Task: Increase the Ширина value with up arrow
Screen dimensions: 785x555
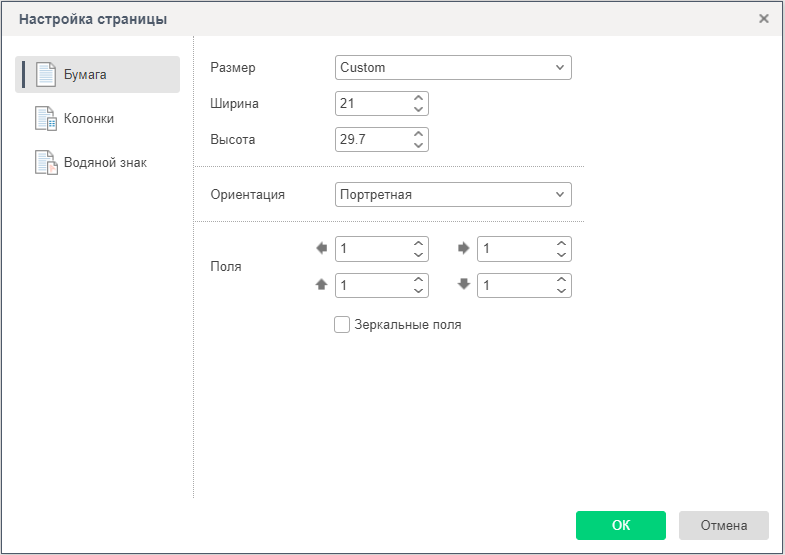Action: click(418, 98)
